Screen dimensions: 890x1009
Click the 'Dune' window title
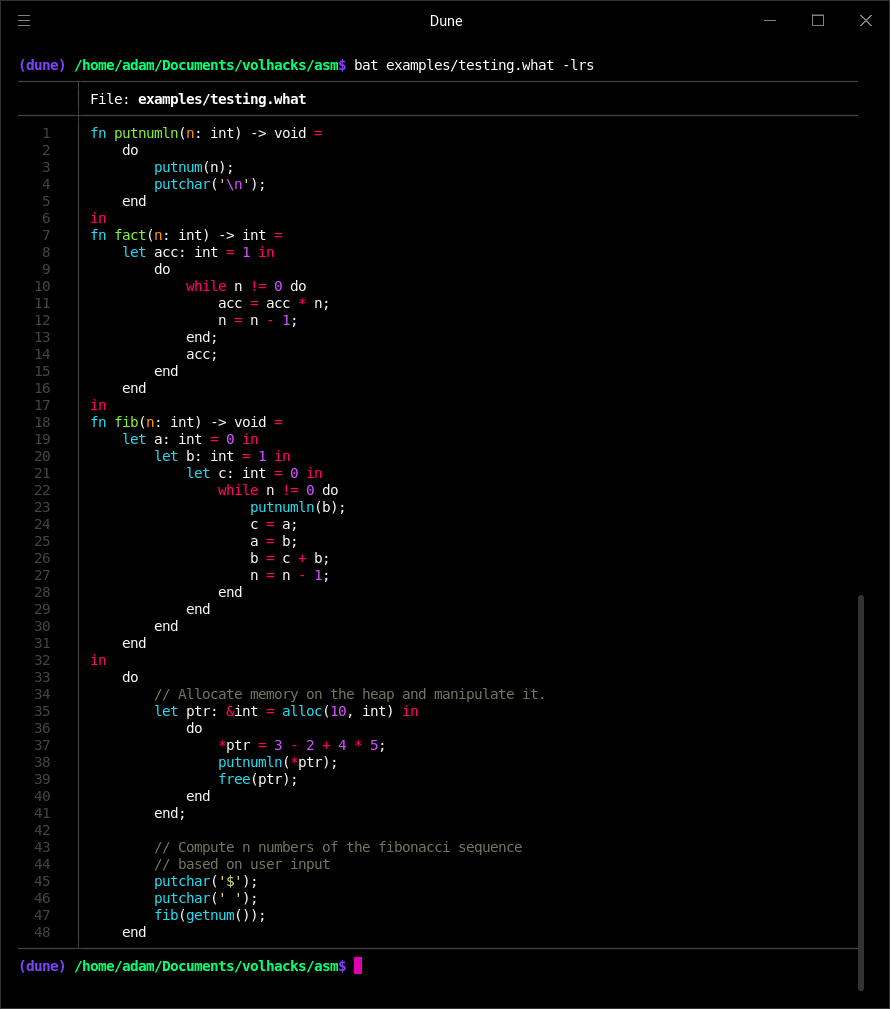446,21
